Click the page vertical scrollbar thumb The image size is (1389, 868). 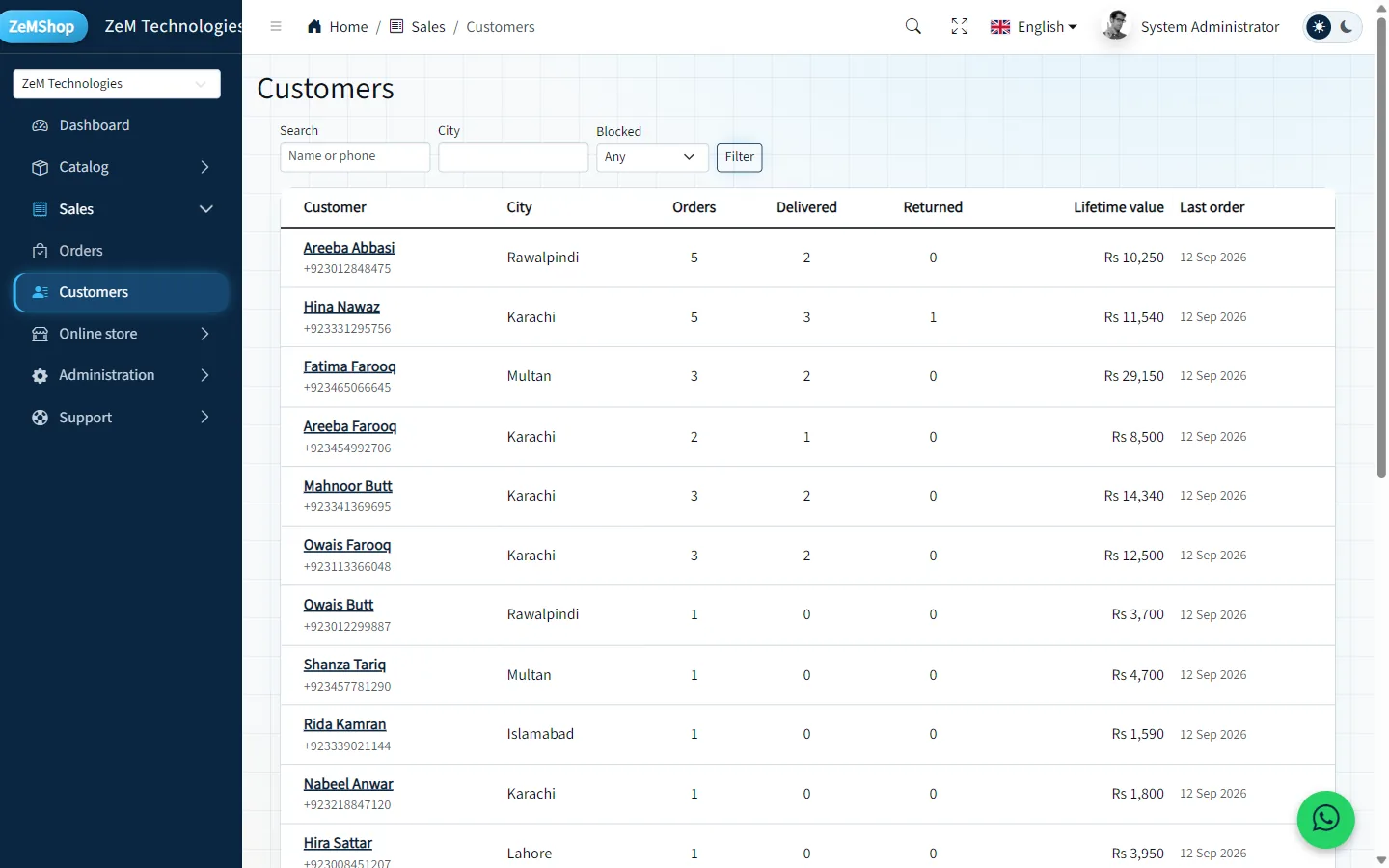(x=1381, y=248)
